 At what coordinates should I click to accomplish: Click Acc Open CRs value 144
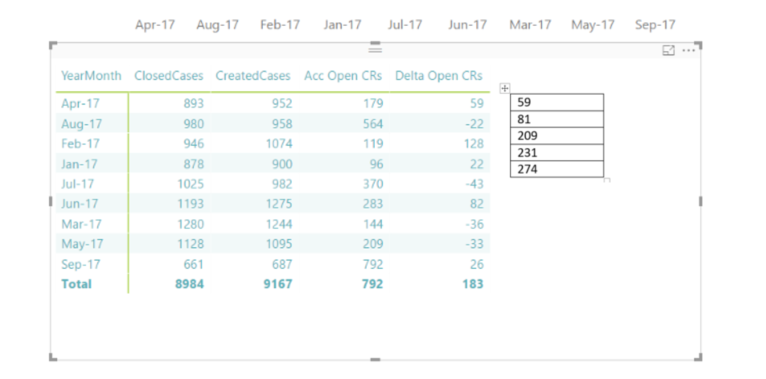coord(373,224)
